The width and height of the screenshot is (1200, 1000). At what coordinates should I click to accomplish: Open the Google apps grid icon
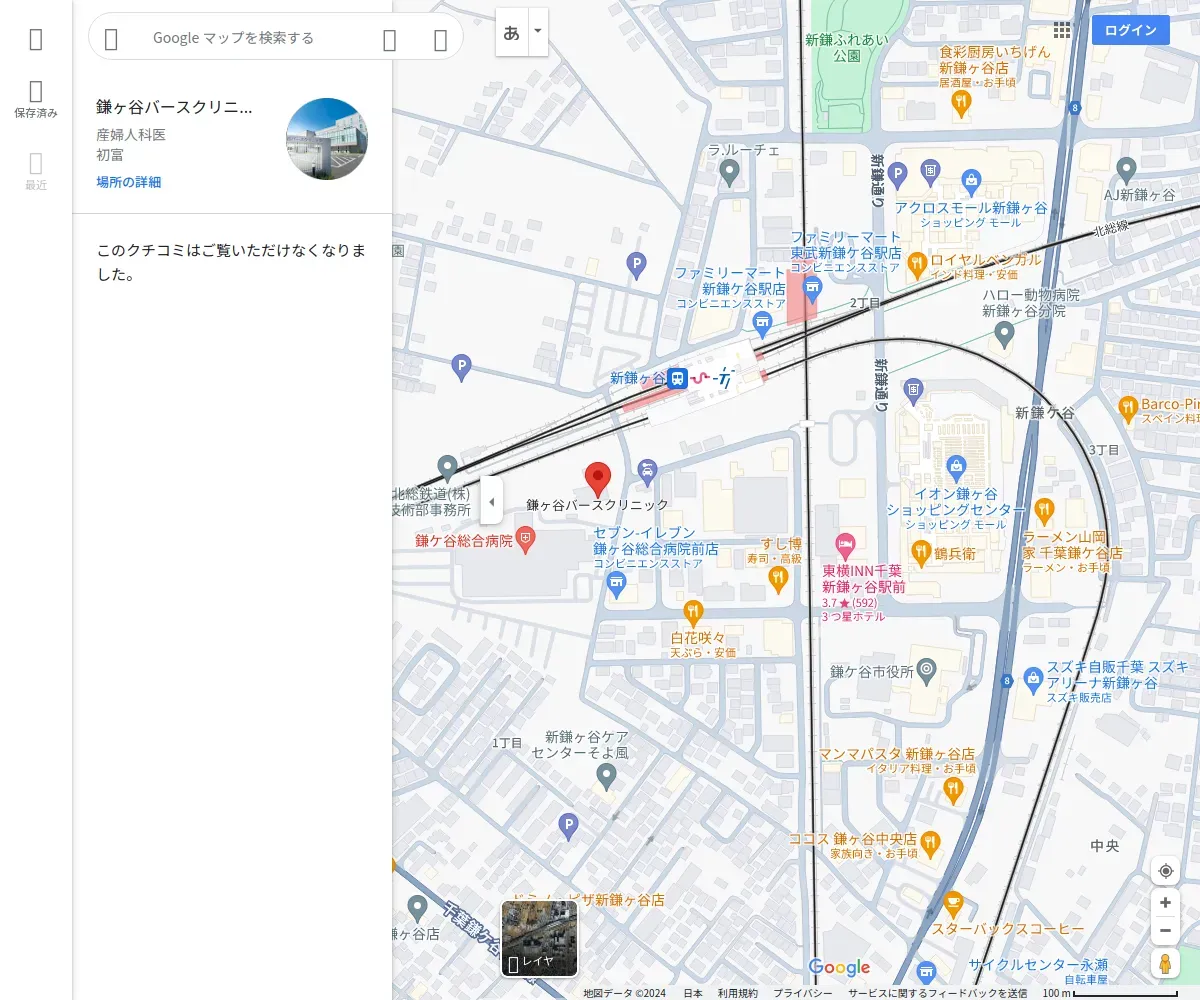[x=1062, y=31]
